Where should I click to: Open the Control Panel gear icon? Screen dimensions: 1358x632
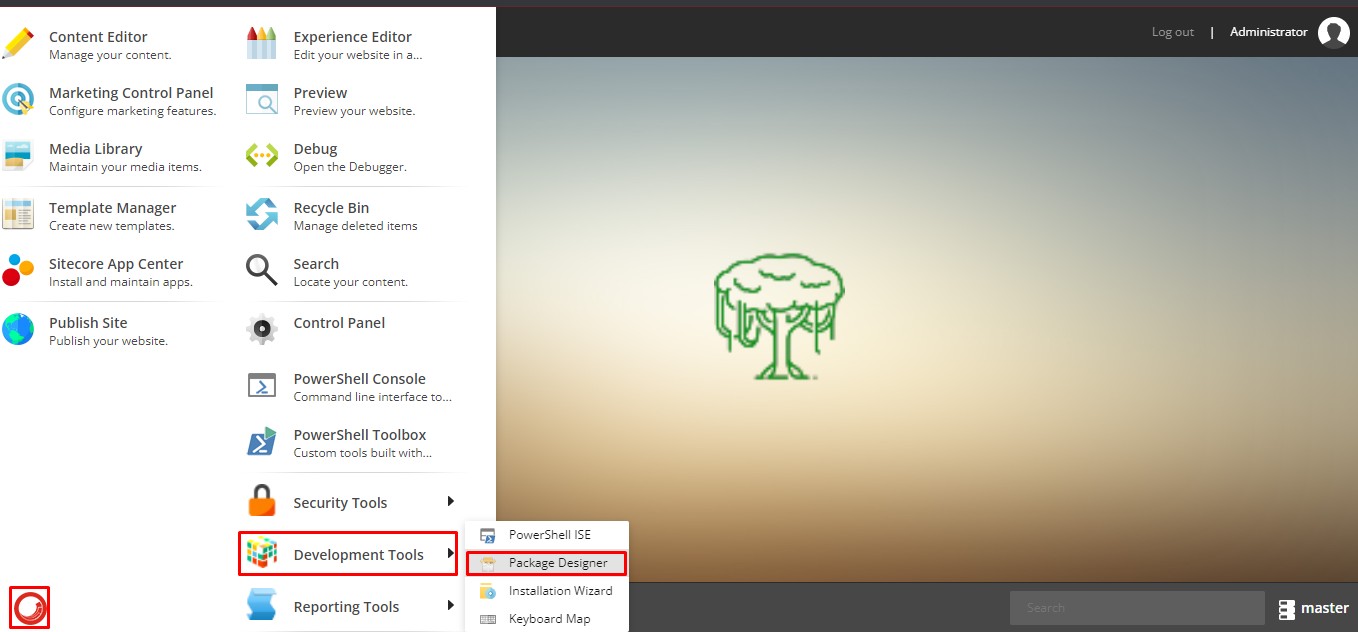[x=262, y=330]
